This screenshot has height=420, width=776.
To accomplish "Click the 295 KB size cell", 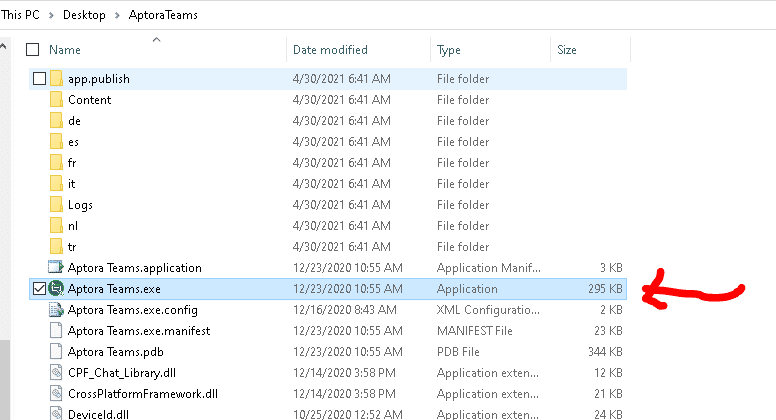I will [x=605, y=288].
